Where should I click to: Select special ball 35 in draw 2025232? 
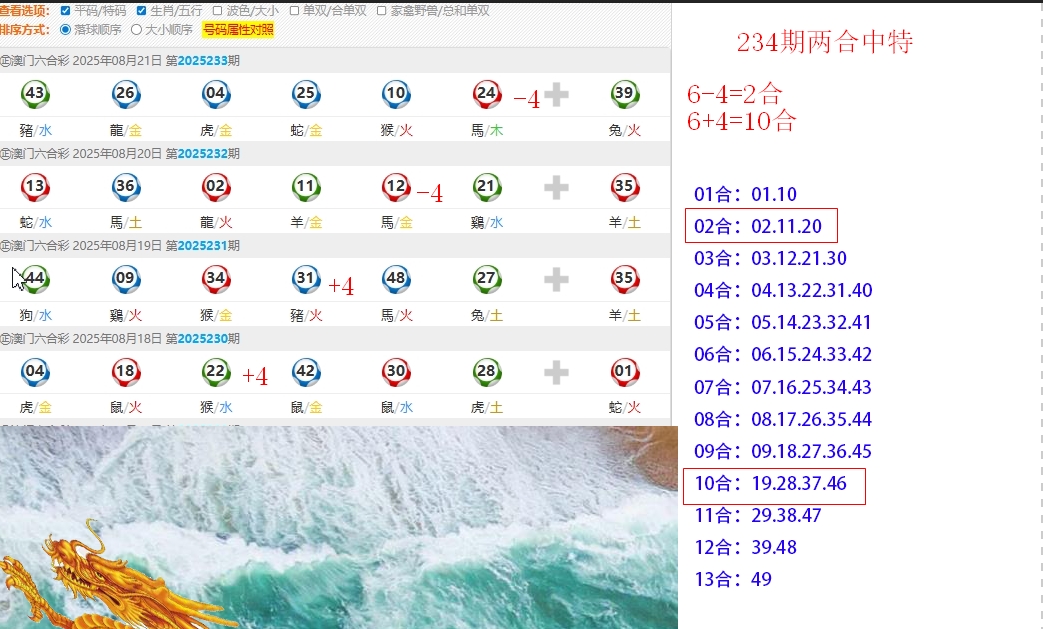pos(625,187)
